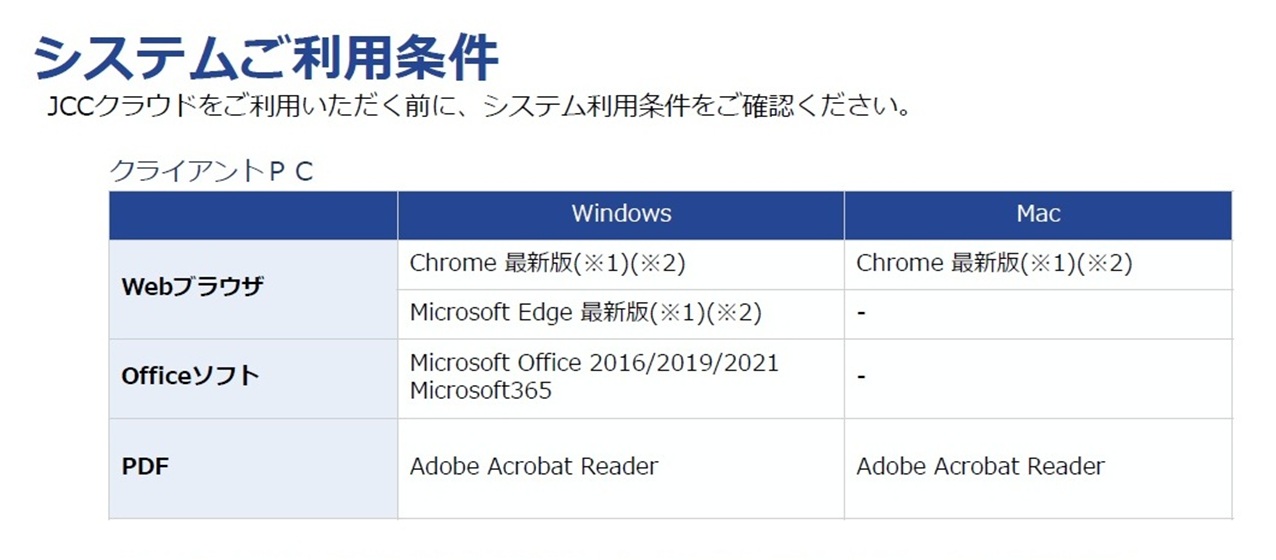Click the JCCクラウド introductory sentence
Viewport: 1276px width, 560px height.
[x=480, y=107]
